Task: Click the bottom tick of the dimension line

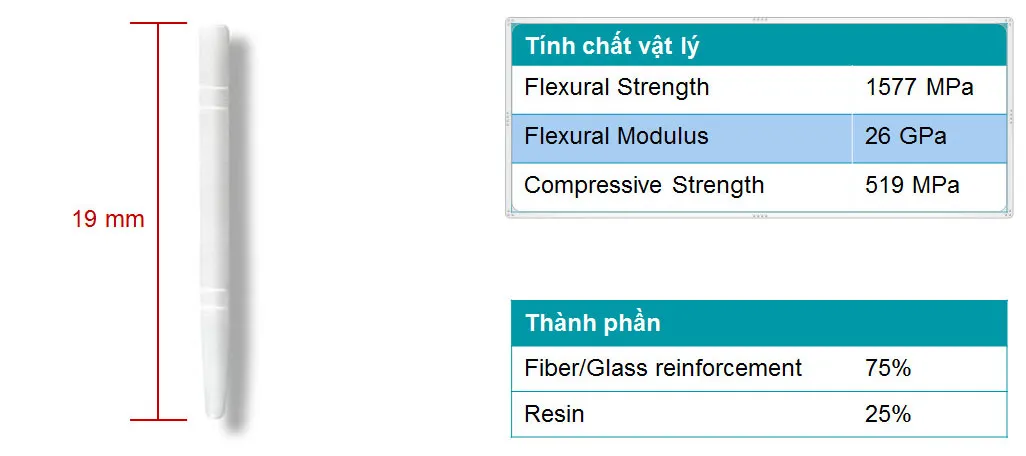Action: 158,420
